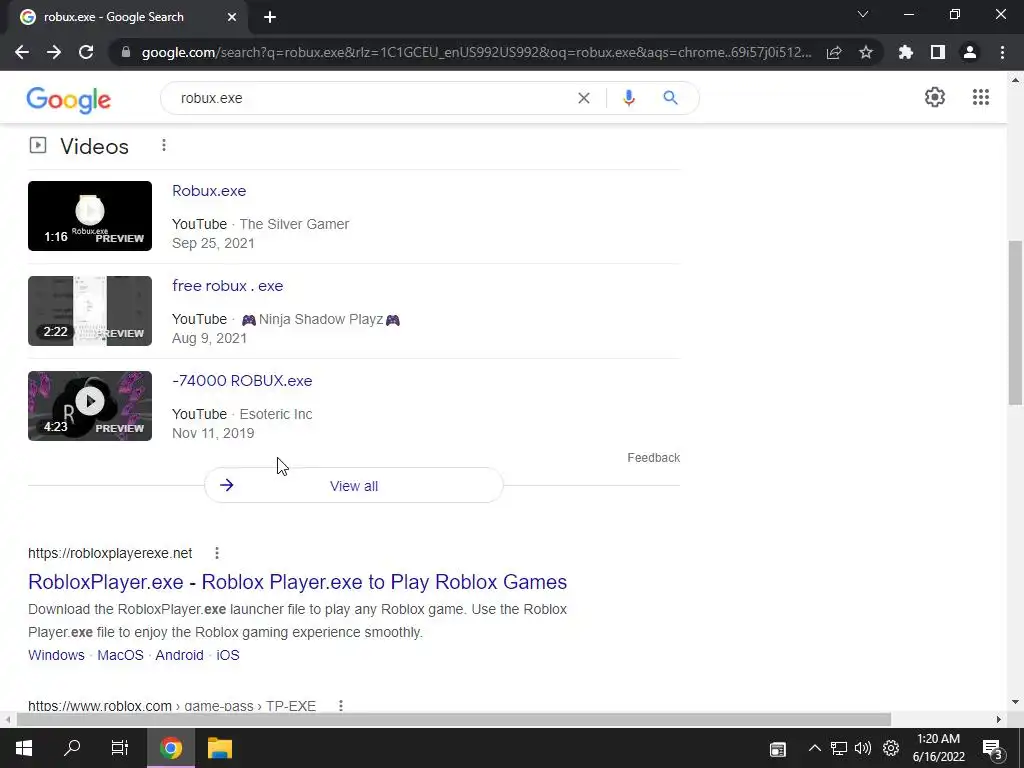Viewport: 1024px width, 768px height.
Task: Open settings gear in system tray
Action: point(891,748)
